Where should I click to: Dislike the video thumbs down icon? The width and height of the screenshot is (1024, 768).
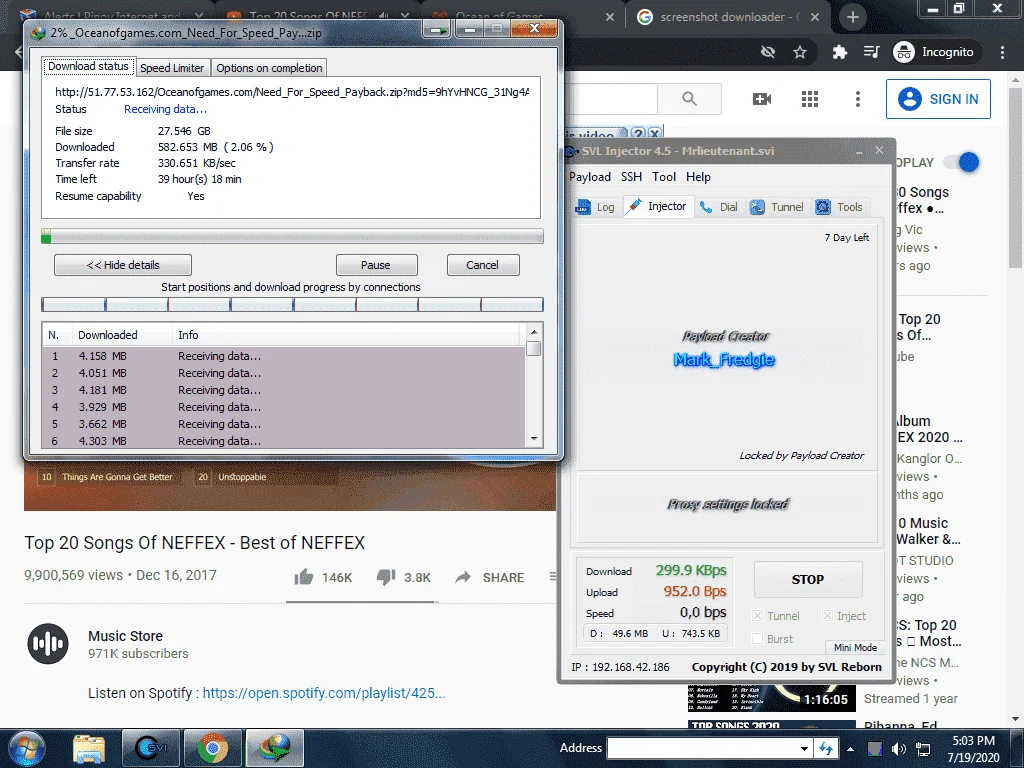pyautogui.click(x=386, y=577)
